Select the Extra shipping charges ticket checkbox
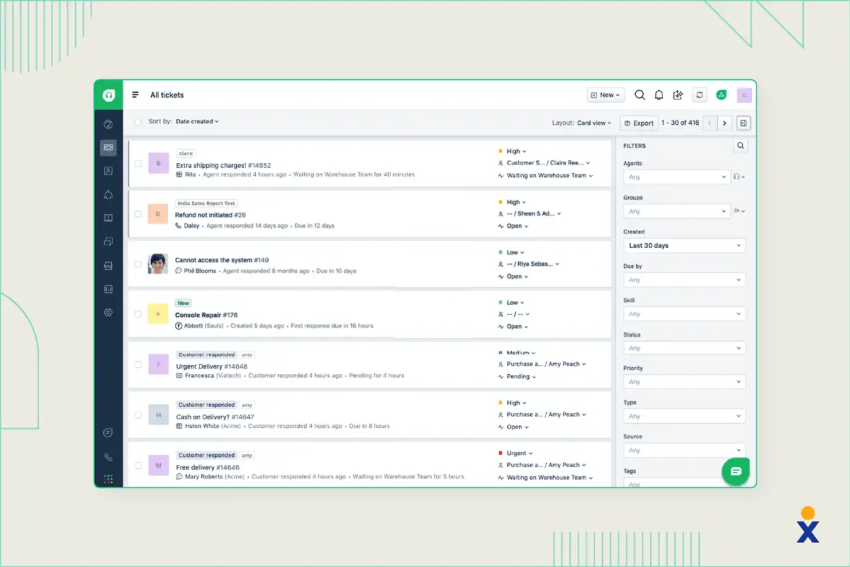Image resolution: width=850 pixels, height=567 pixels. click(x=138, y=163)
